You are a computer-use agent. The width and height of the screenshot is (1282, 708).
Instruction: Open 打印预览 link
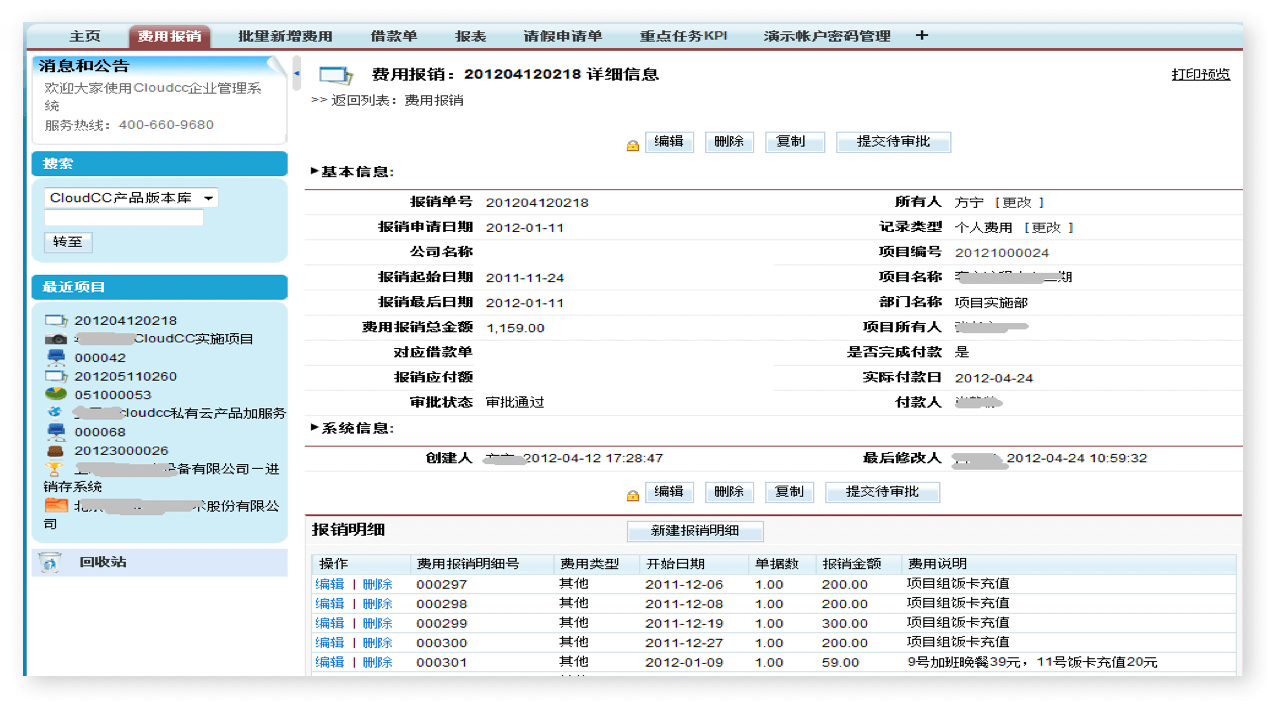click(x=1201, y=74)
